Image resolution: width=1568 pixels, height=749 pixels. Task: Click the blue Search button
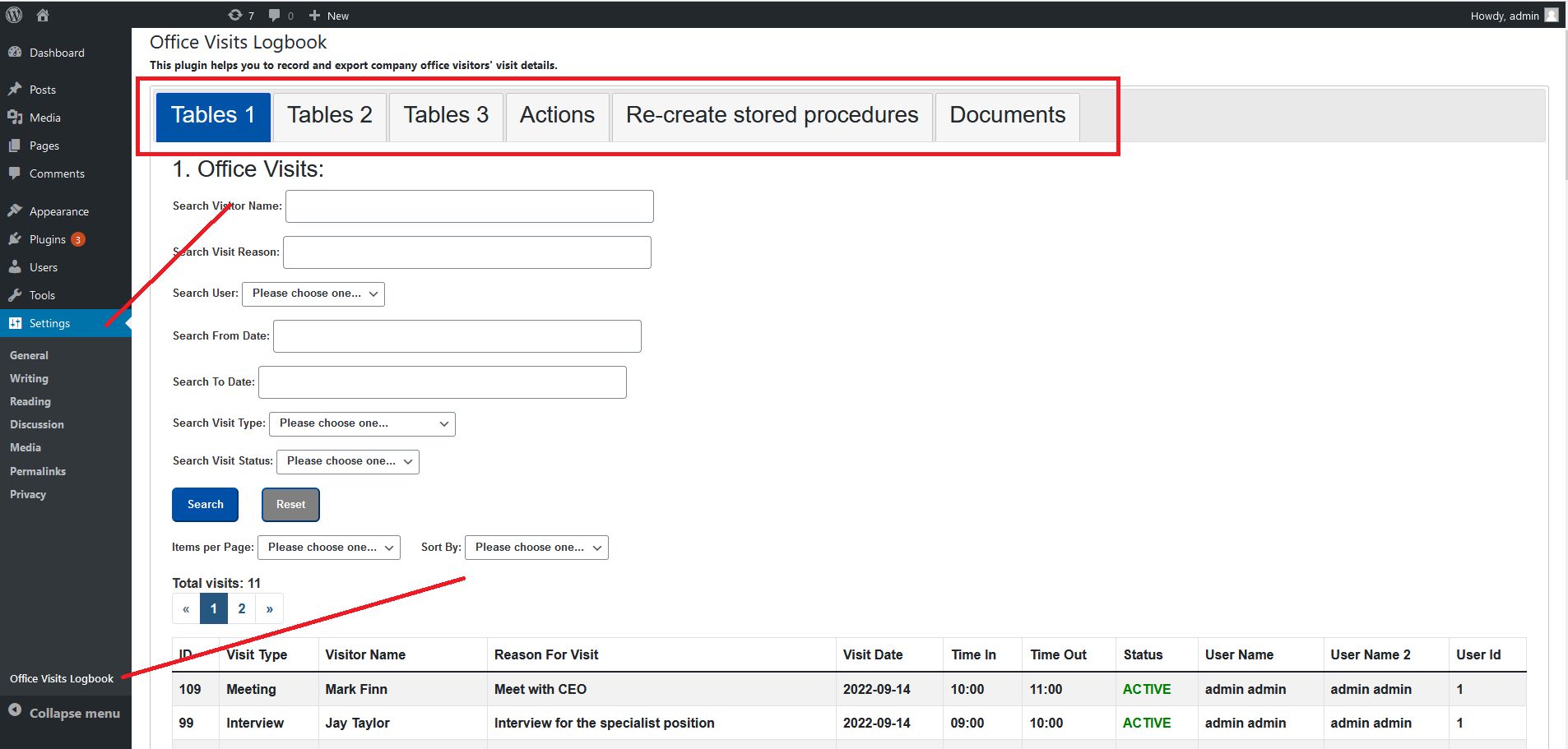click(205, 505)
